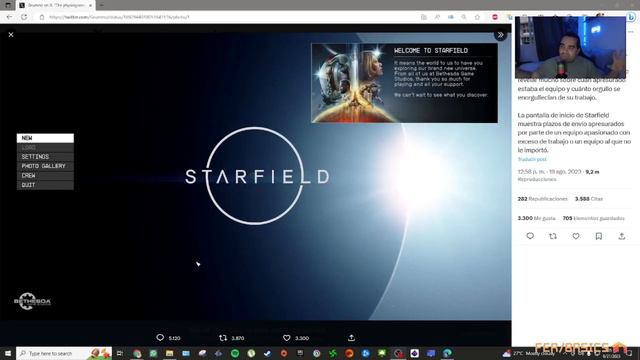Viewport: 640px width, 360px height.
Task: Click share icon below the Starfield image
Action: pyautogui.click(x=351, y=338)
